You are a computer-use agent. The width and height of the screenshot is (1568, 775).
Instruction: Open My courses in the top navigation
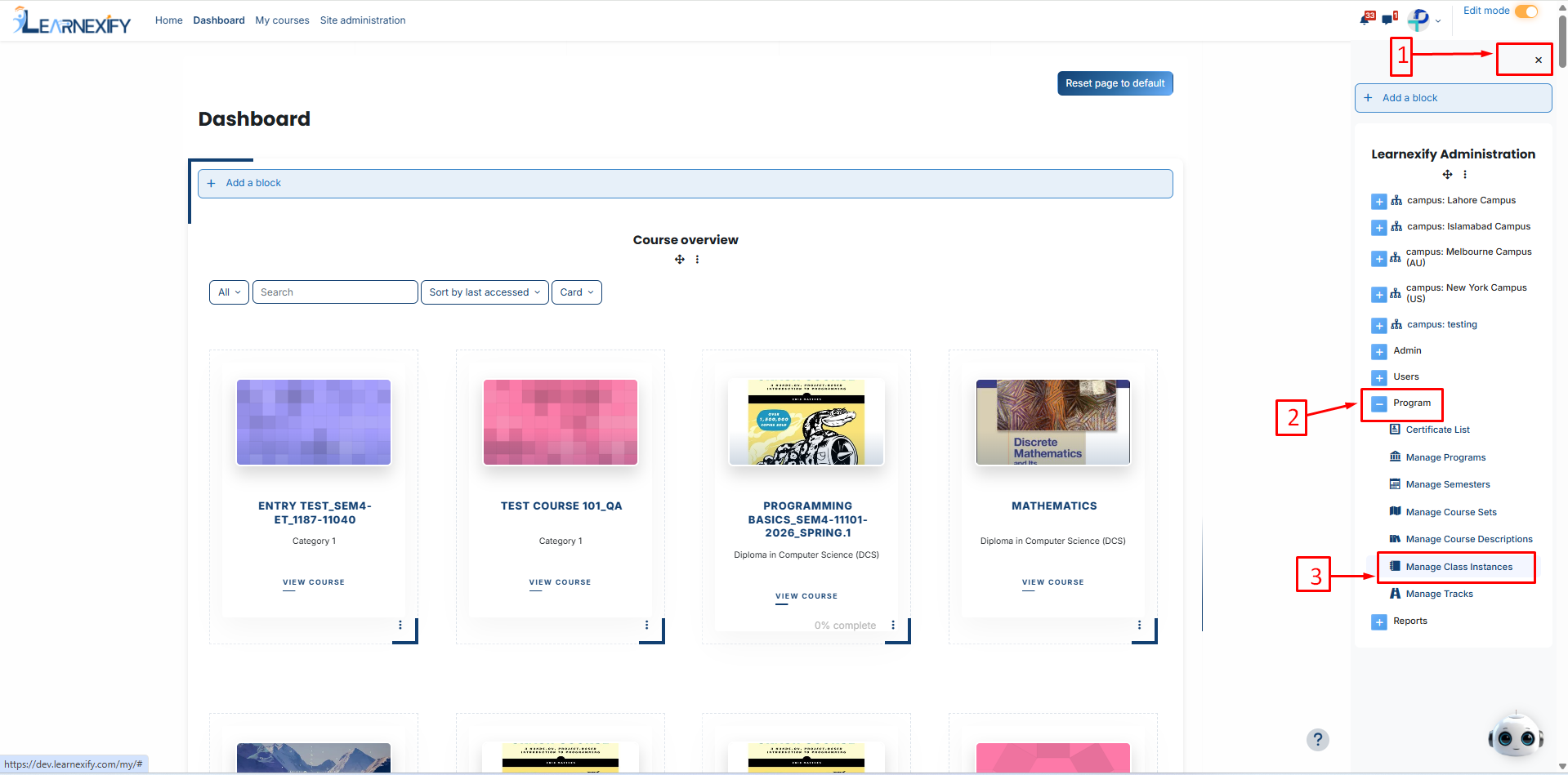click(x=282, y=20)
